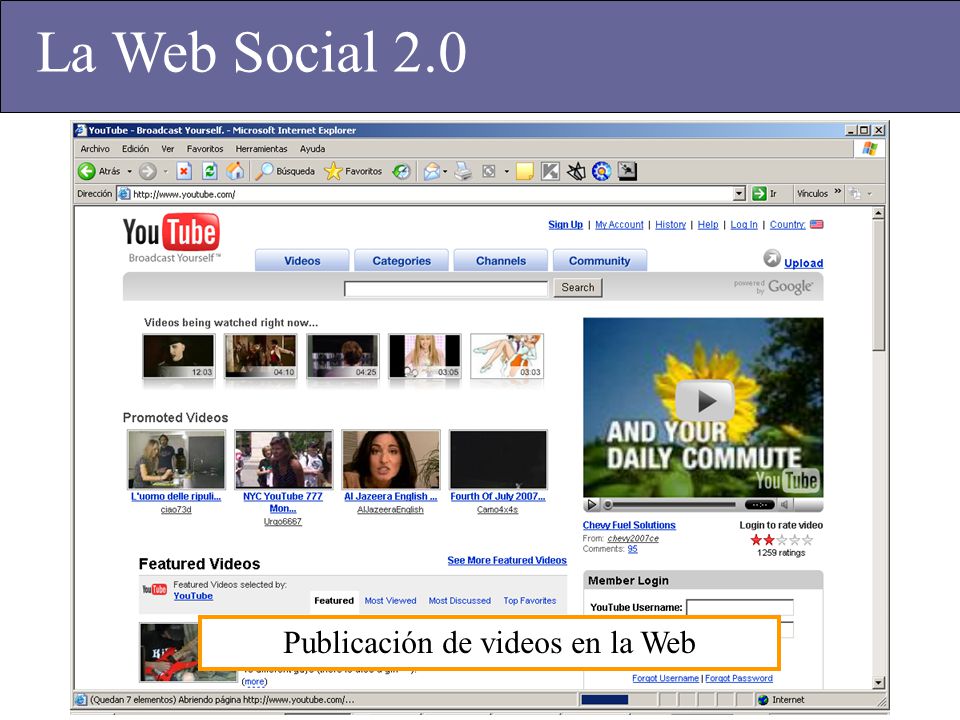Expand the Mail icon dropdown arrow
The width and height of the screenshot is (960, 720).
[x=445, y=172]
